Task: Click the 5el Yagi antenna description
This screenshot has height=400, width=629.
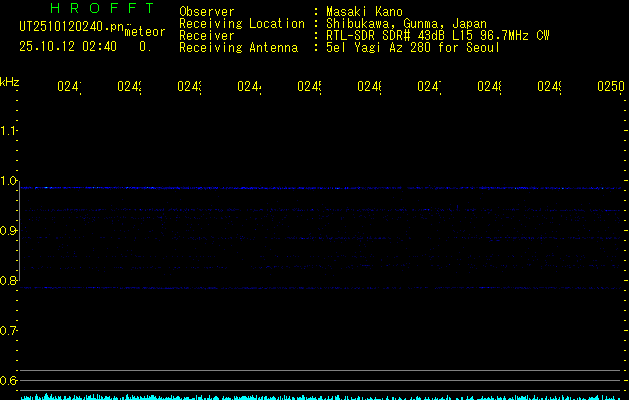Action: [413, 47]
